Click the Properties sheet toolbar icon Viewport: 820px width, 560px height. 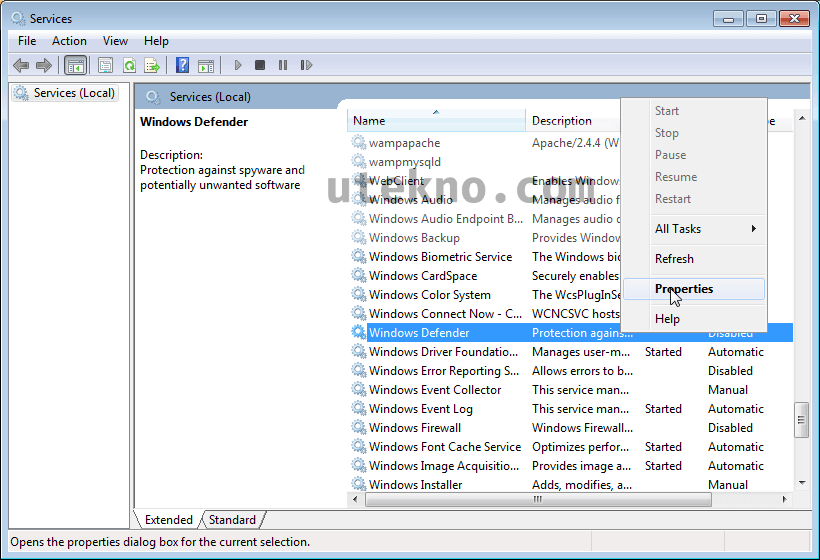tap(106, 65)
